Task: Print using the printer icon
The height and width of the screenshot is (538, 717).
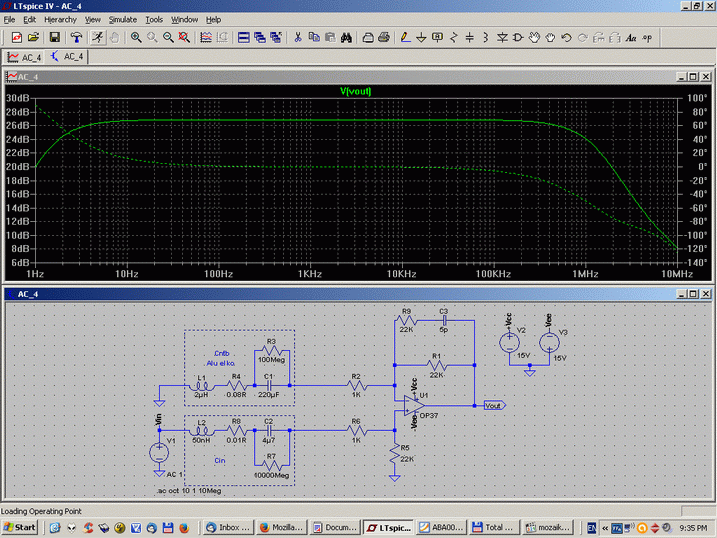Action: 384,37
